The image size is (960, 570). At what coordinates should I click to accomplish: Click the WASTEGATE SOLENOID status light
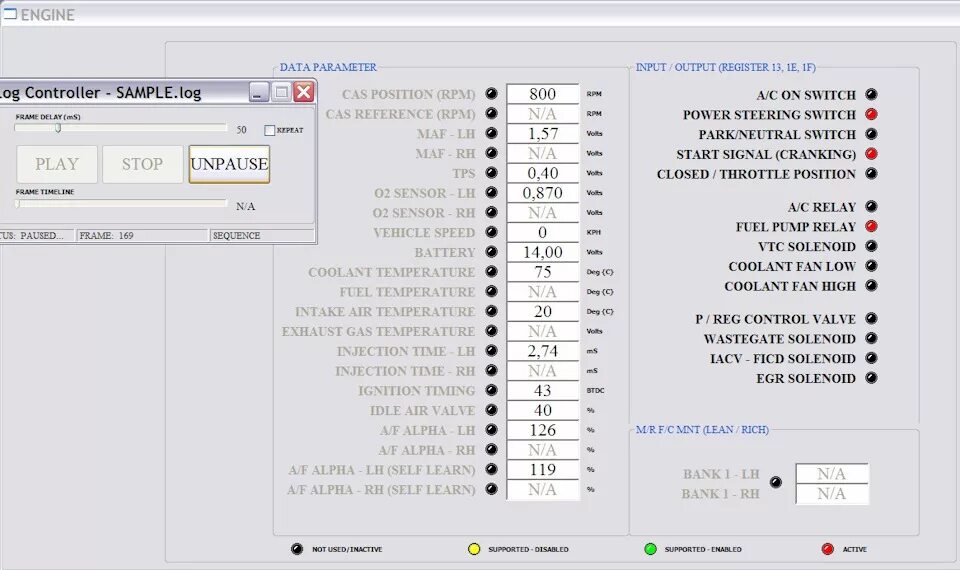click(871, 339)
